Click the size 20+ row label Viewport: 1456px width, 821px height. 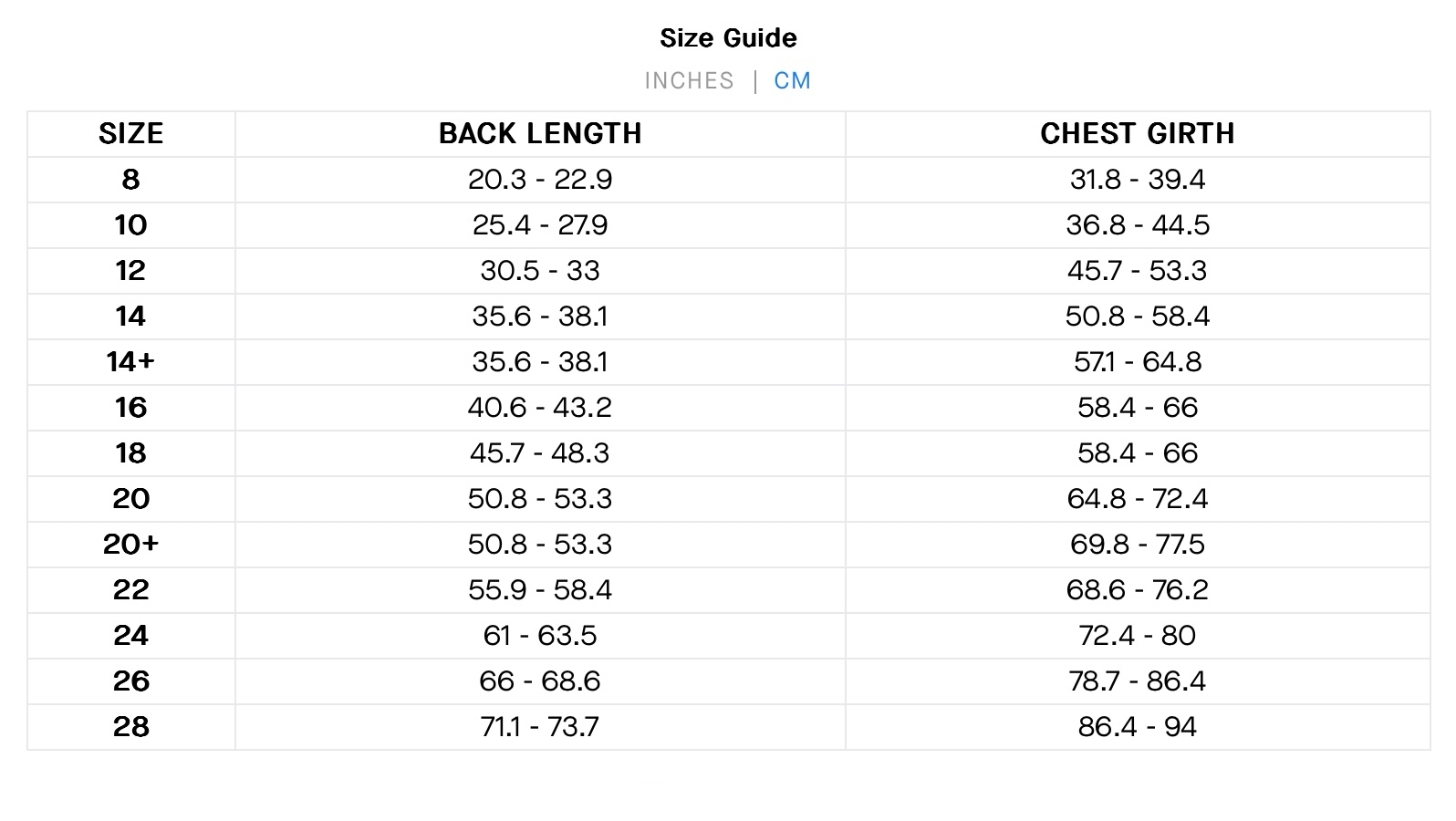pos(131,545)
